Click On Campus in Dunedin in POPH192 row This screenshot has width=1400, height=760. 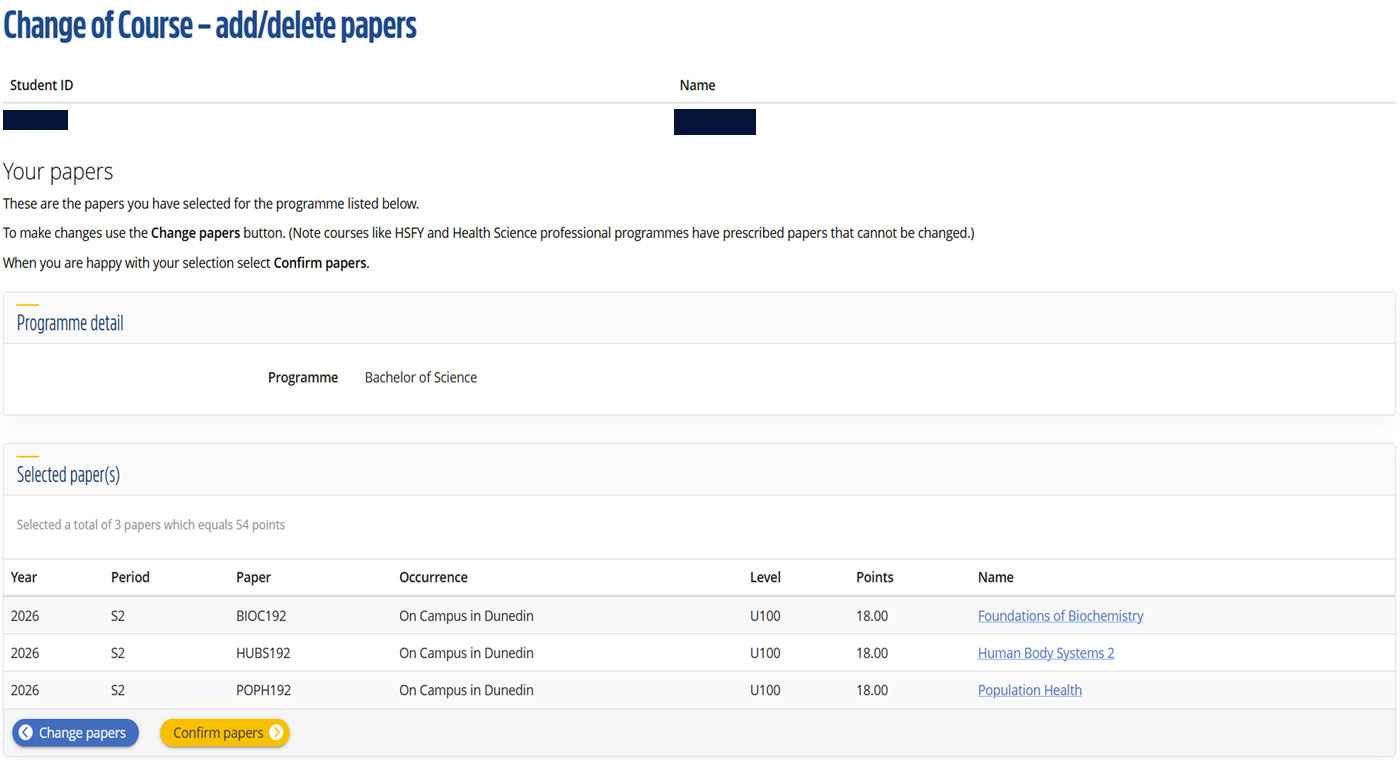click(466, 690)
